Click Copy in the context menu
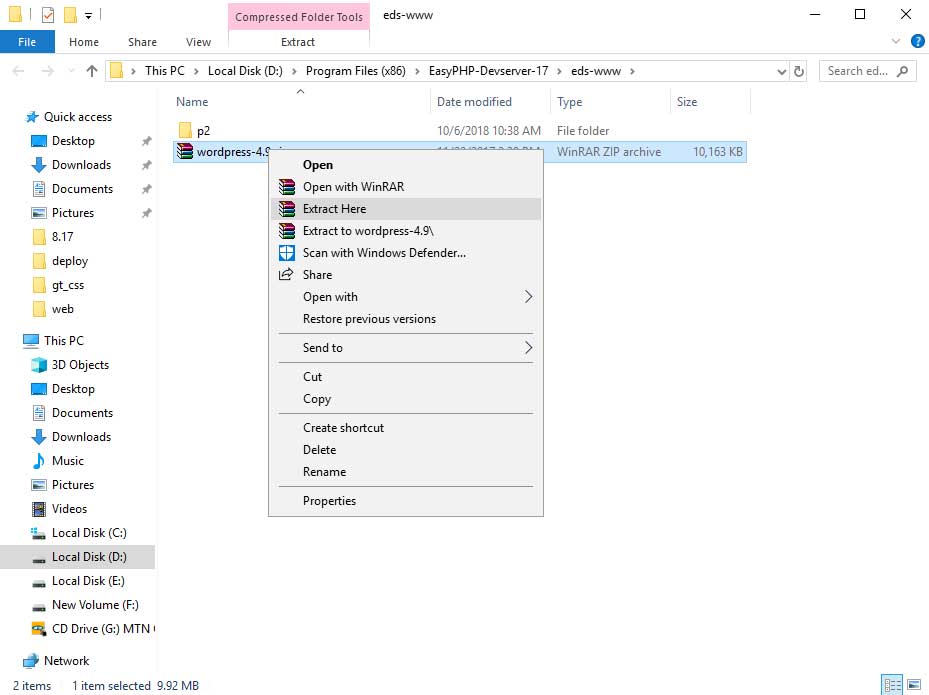The image size is (929, 695). 406,399
